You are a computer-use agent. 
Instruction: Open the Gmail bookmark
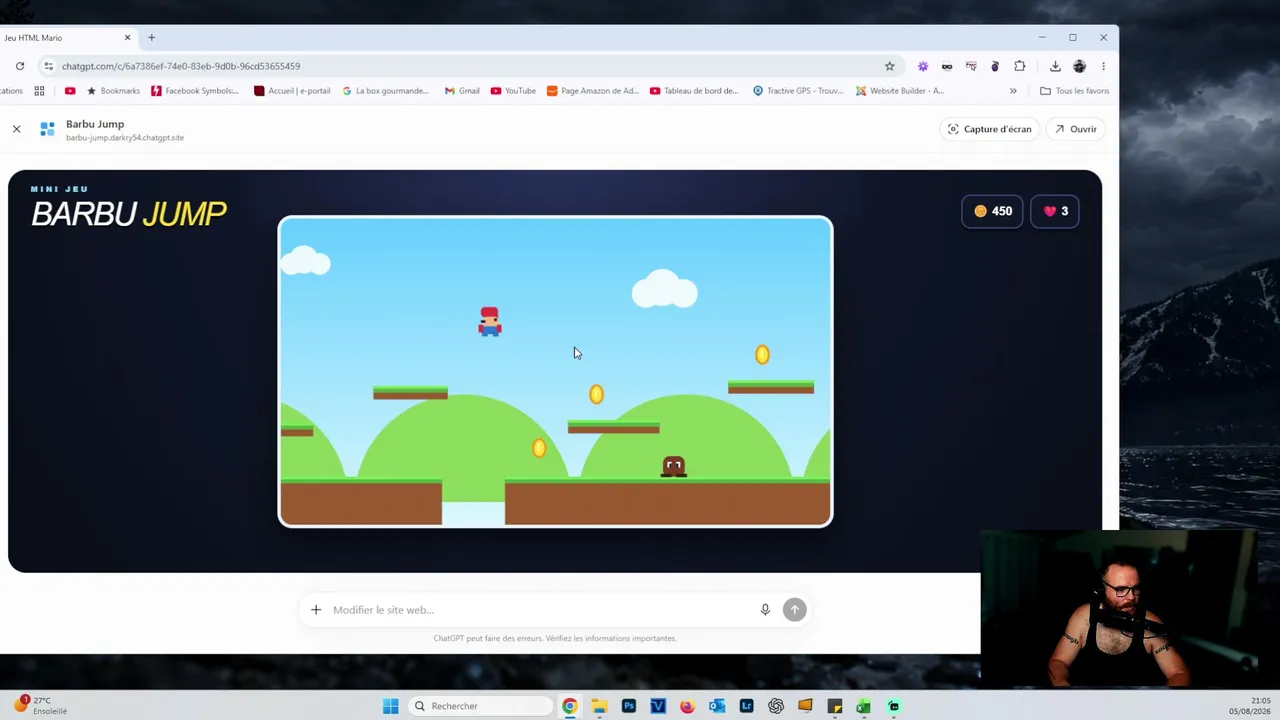click(x=462, y=91)
